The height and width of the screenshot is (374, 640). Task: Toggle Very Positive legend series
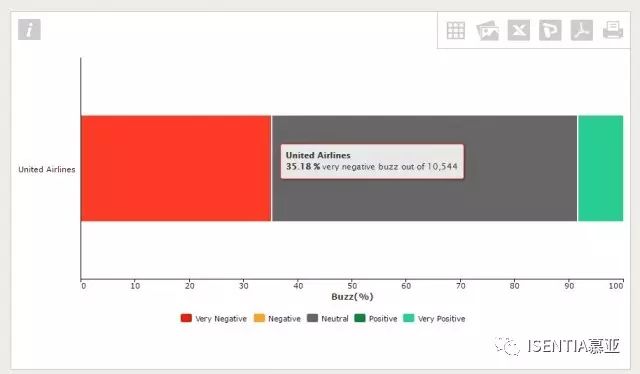434,318
